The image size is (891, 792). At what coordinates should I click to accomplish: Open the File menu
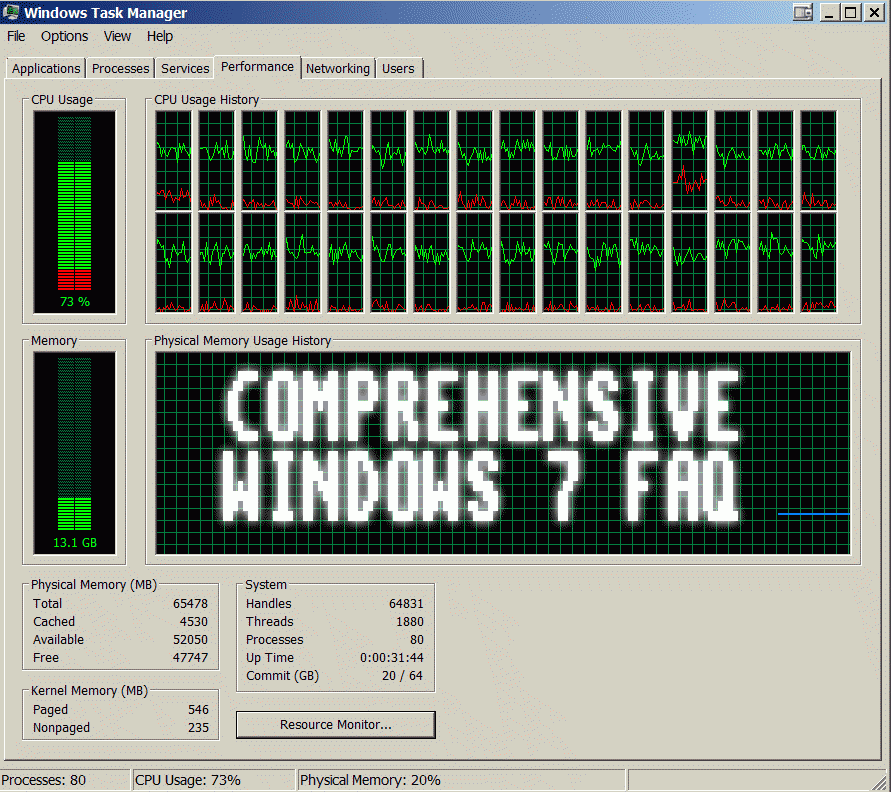pos(16,36)
